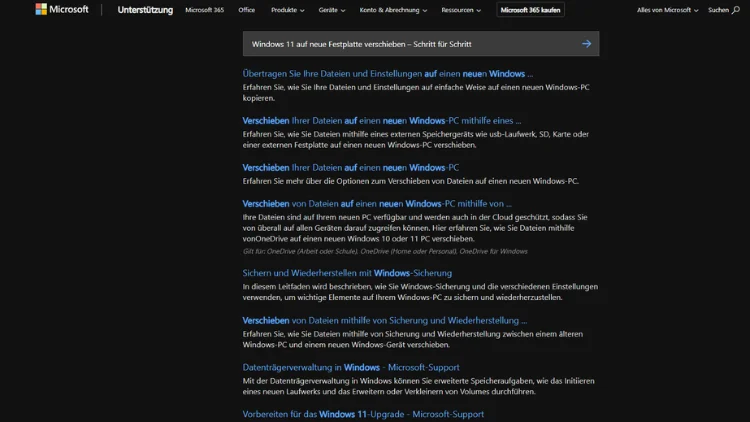Open 'Übertragen Sie Ihre Dateien und Einstellungen' result

(x=387, y=74)
